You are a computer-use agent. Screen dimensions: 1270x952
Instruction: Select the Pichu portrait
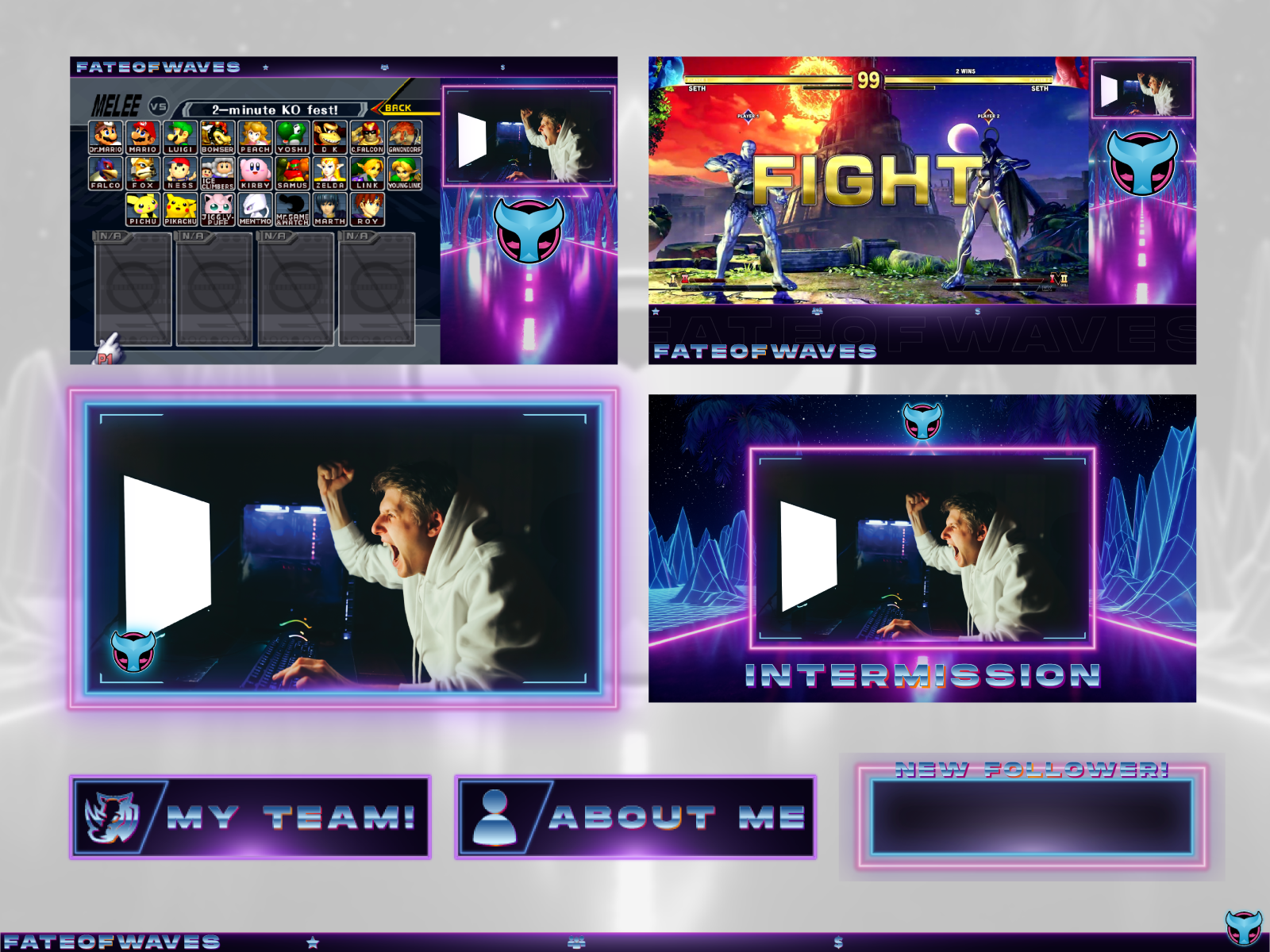[x=143, y=209]
